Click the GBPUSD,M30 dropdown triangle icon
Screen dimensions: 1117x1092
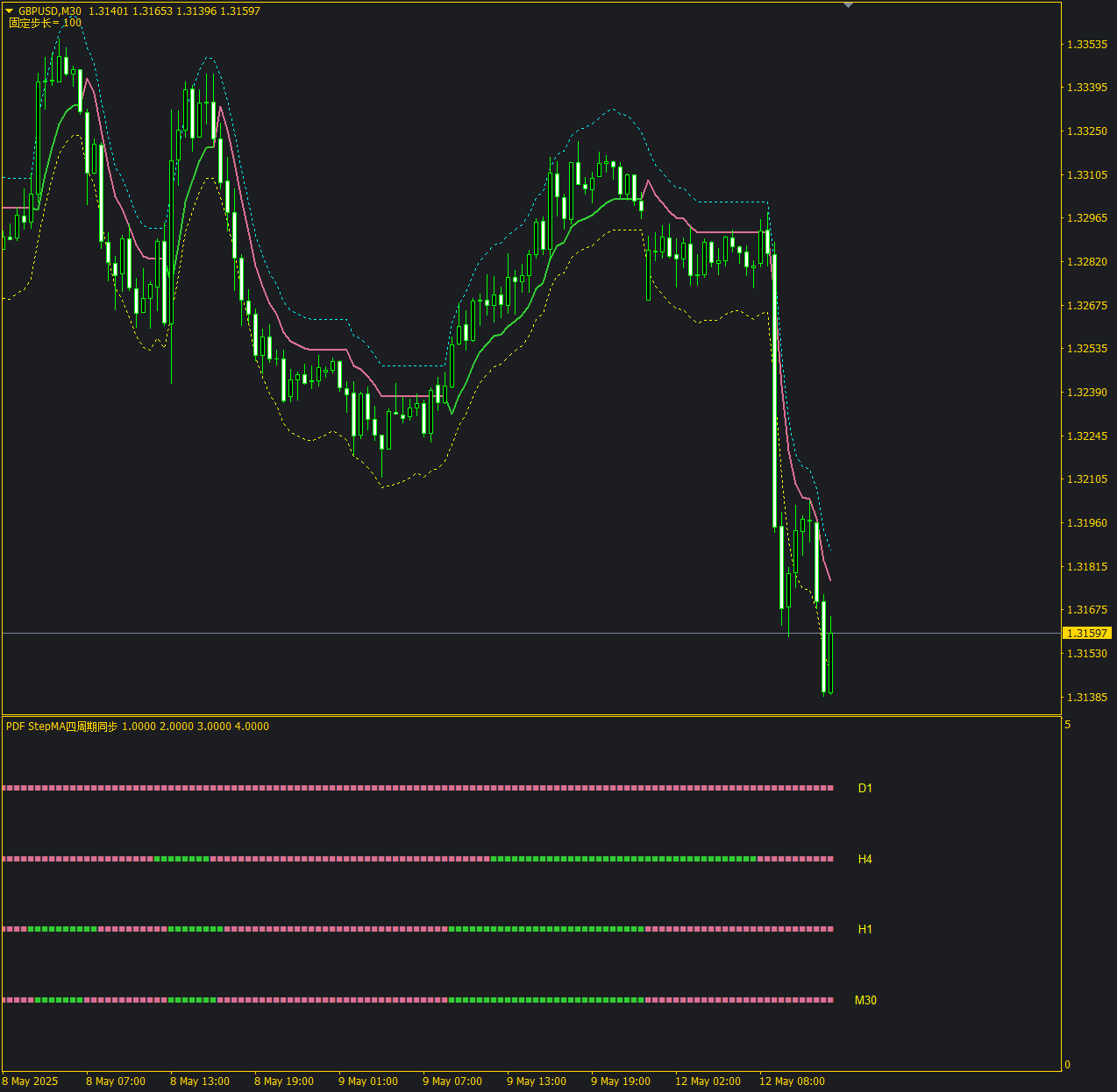[10, 11]
